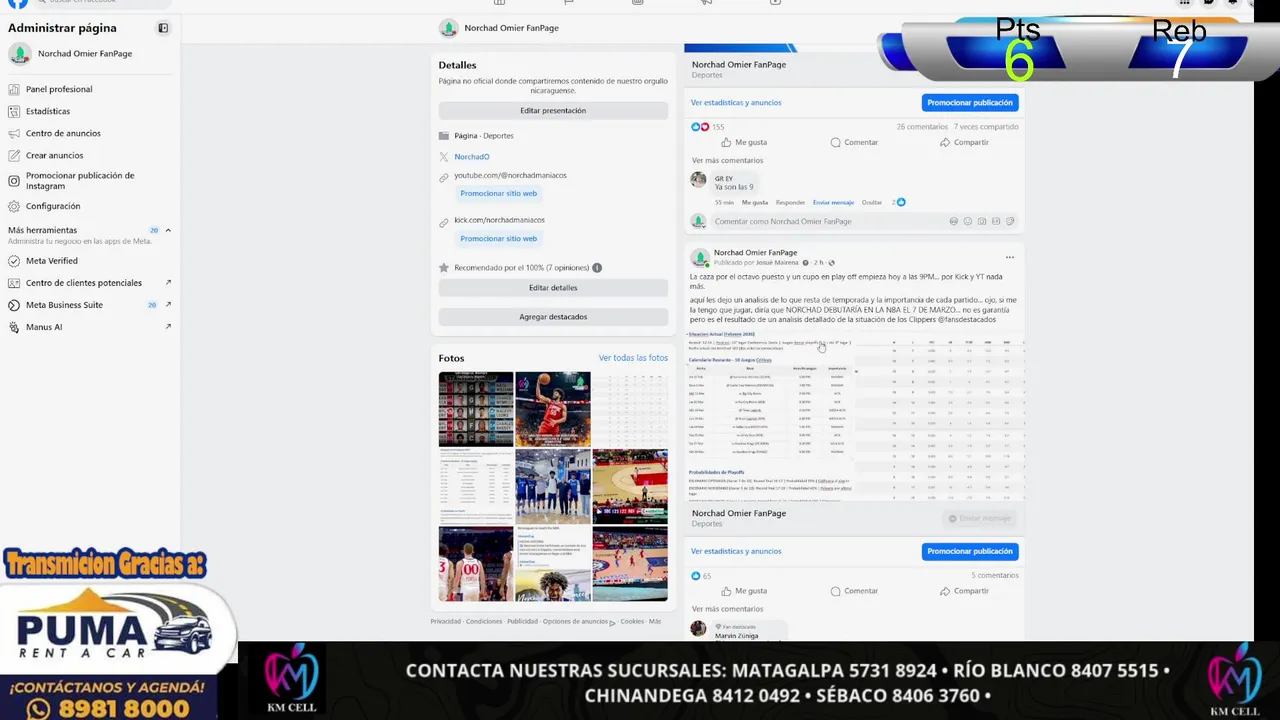This screenshot has height=720, width=1280.
Task: Open 26 comentarios count
Action: point(921,127)
